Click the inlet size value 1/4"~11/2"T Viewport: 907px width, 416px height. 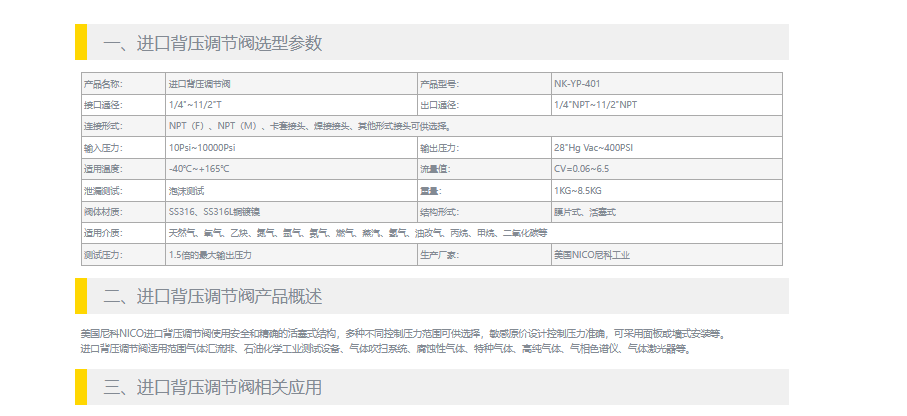tap(195, 104)
